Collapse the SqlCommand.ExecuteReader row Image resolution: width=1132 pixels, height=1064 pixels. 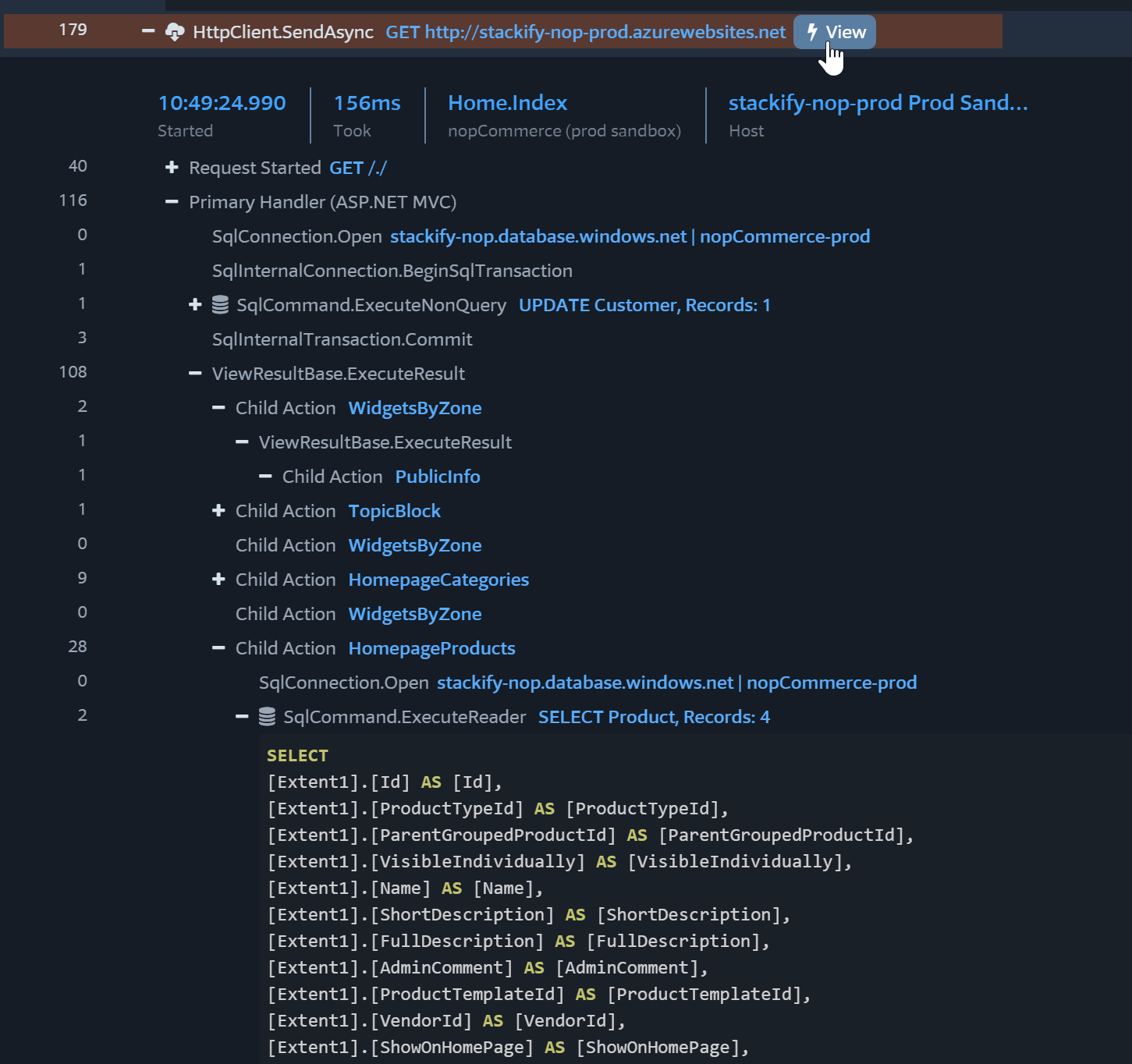click(242, 717)
